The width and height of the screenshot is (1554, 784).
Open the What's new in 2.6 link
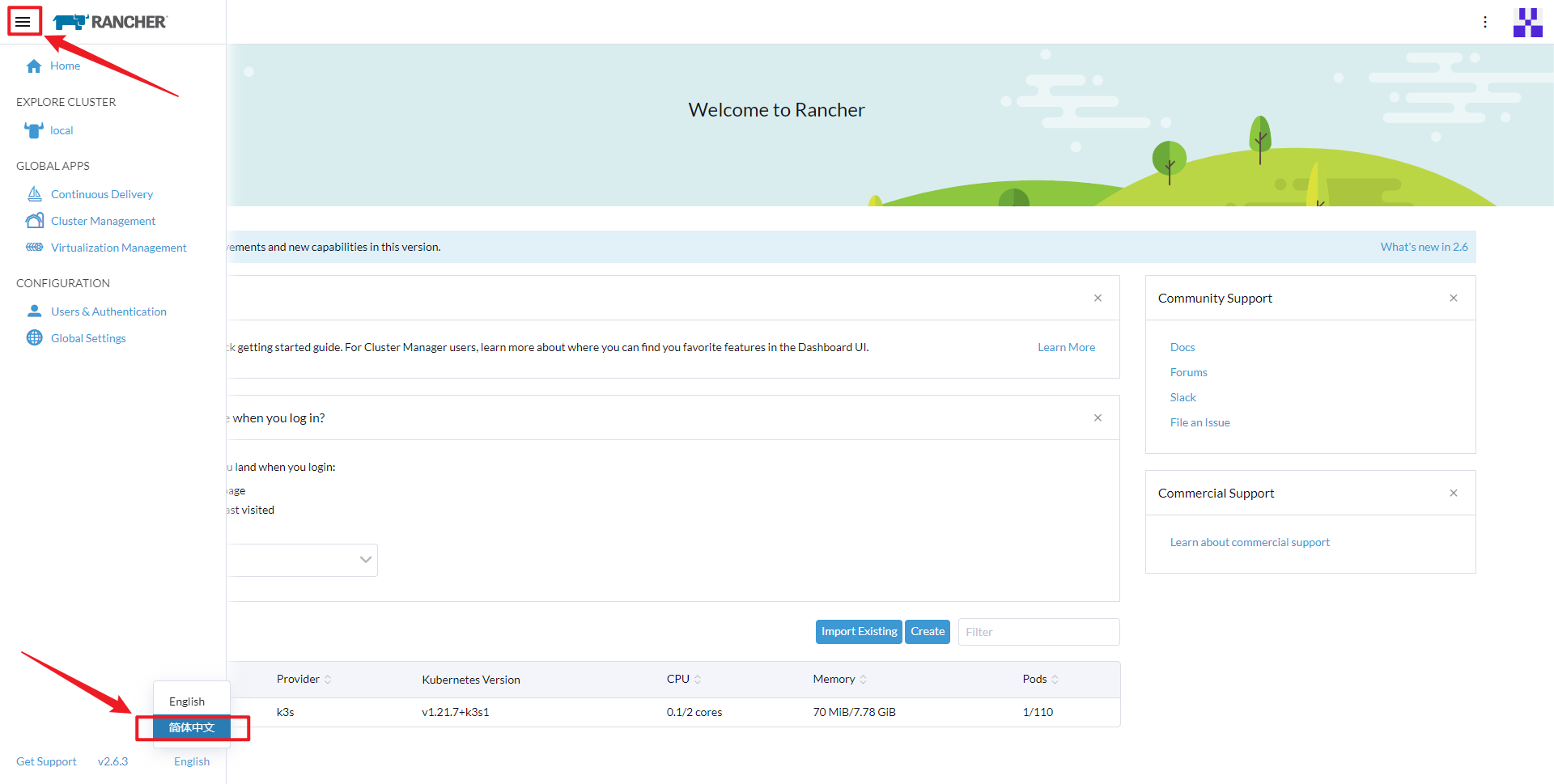click(x=1424, y=247)
